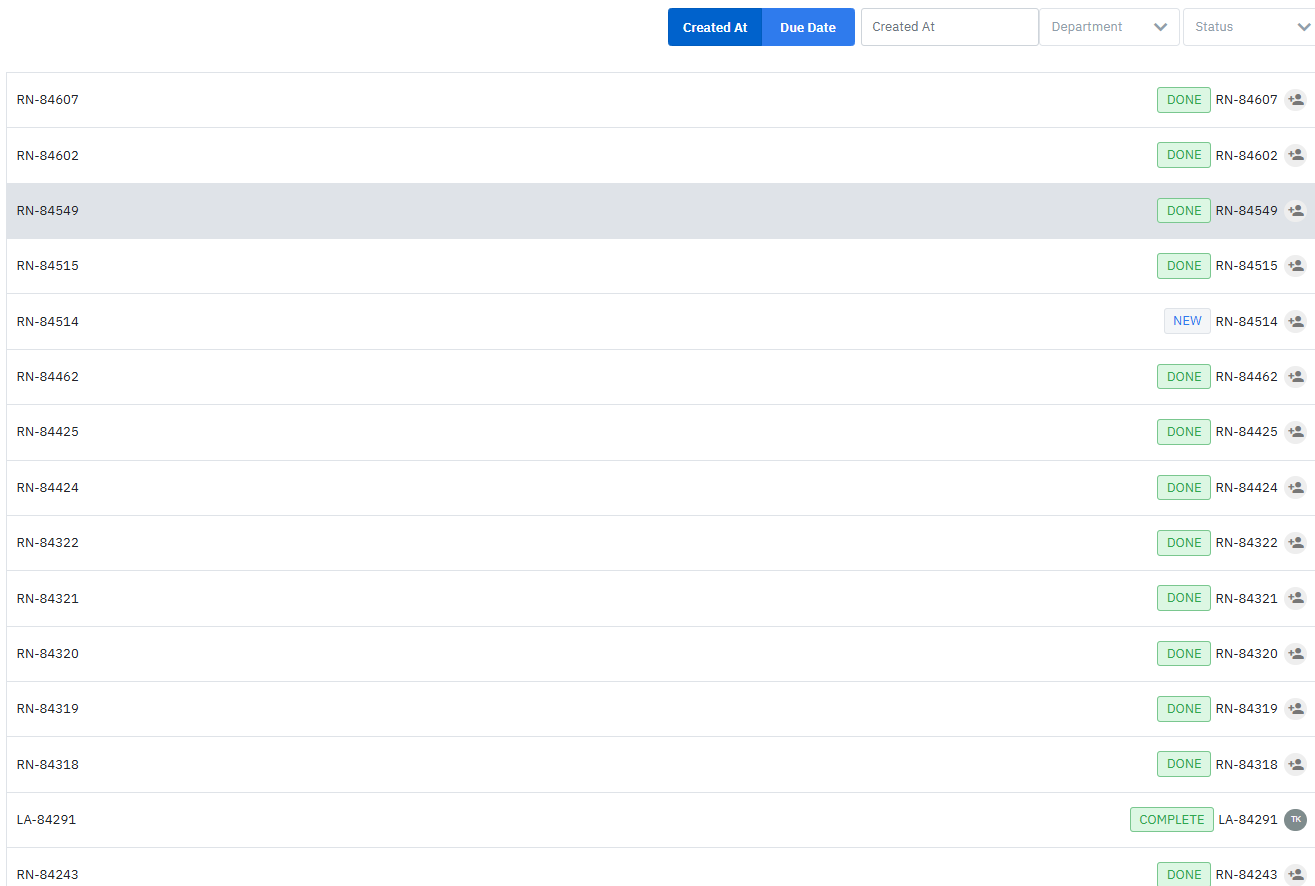Open assignee icon on RN-84424 row
Image resolution: width=1315 pixels, height=886 pixels.
pyautogui.click(x=1295, y=487)
